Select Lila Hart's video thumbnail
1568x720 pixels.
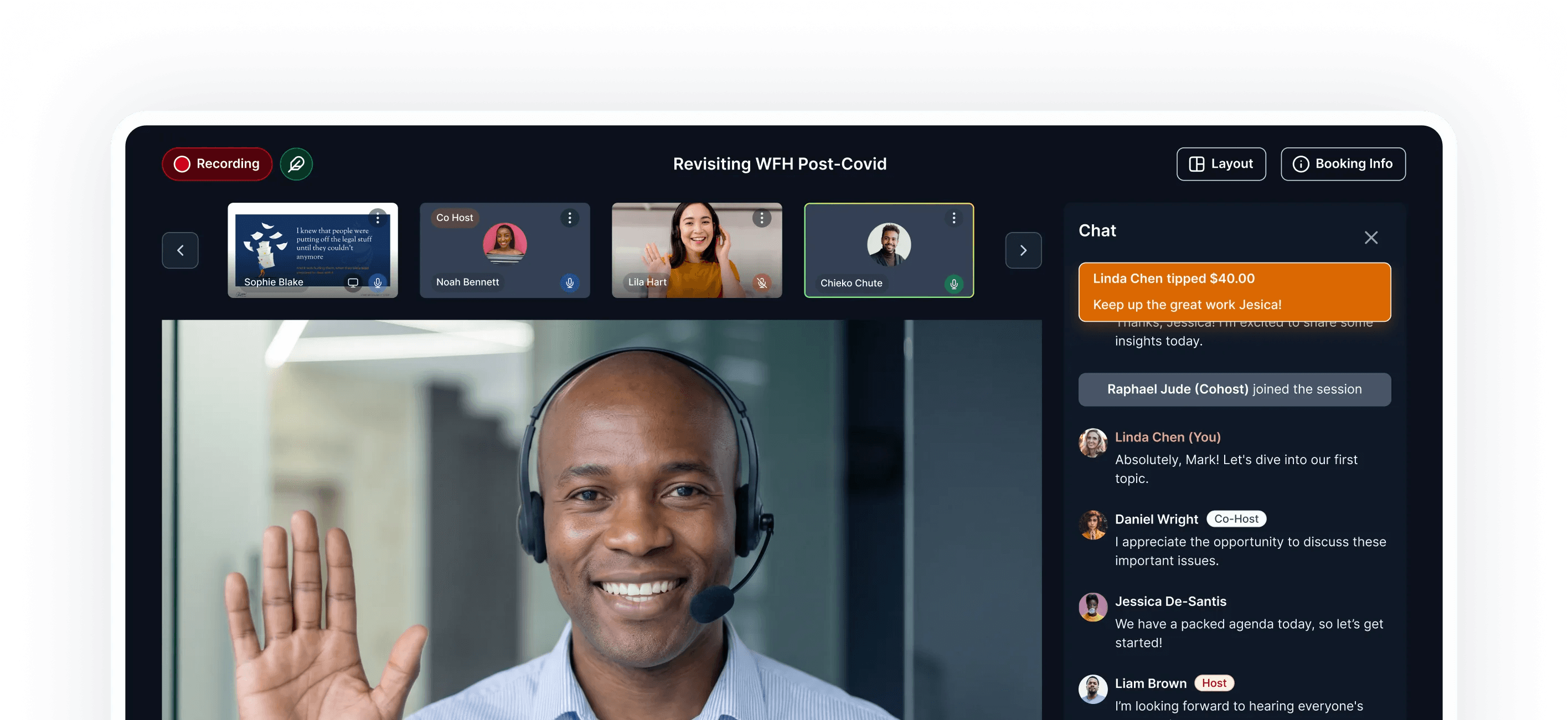coord(697,250)
